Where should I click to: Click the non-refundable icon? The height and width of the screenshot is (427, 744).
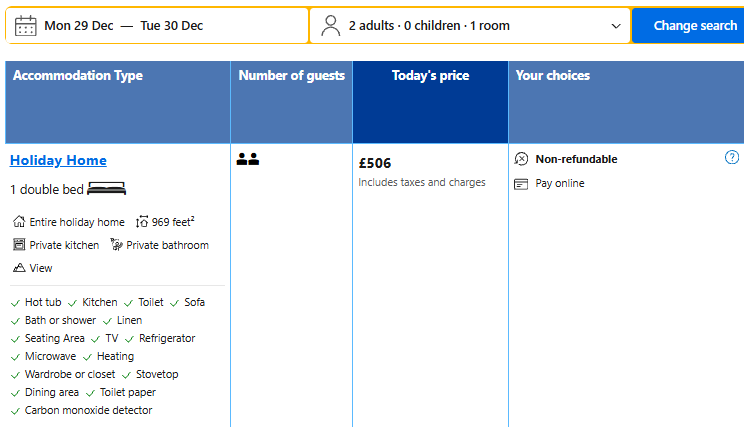[521, 159]
